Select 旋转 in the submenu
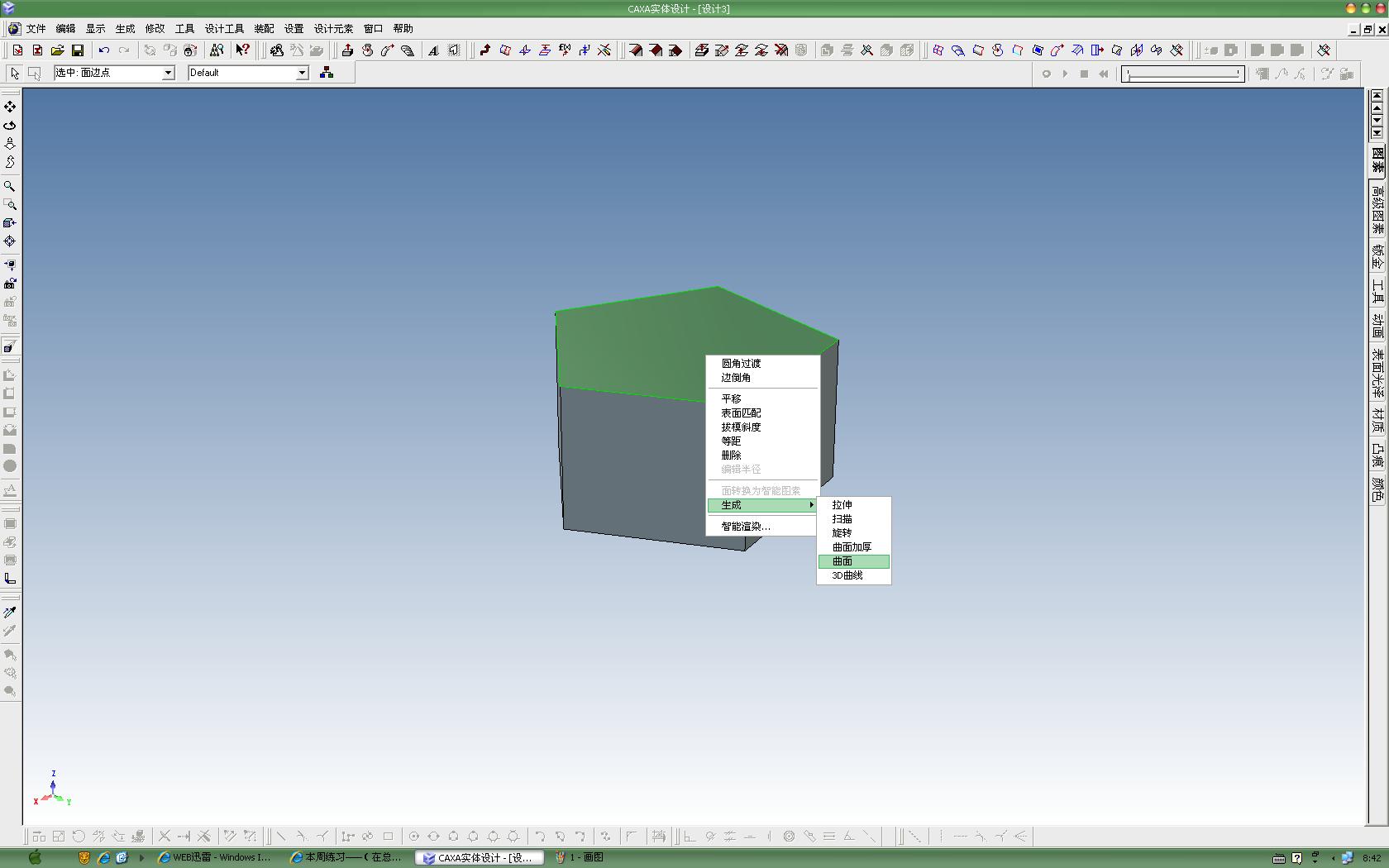The image size is (1389, 868). [x=853, y=533]
